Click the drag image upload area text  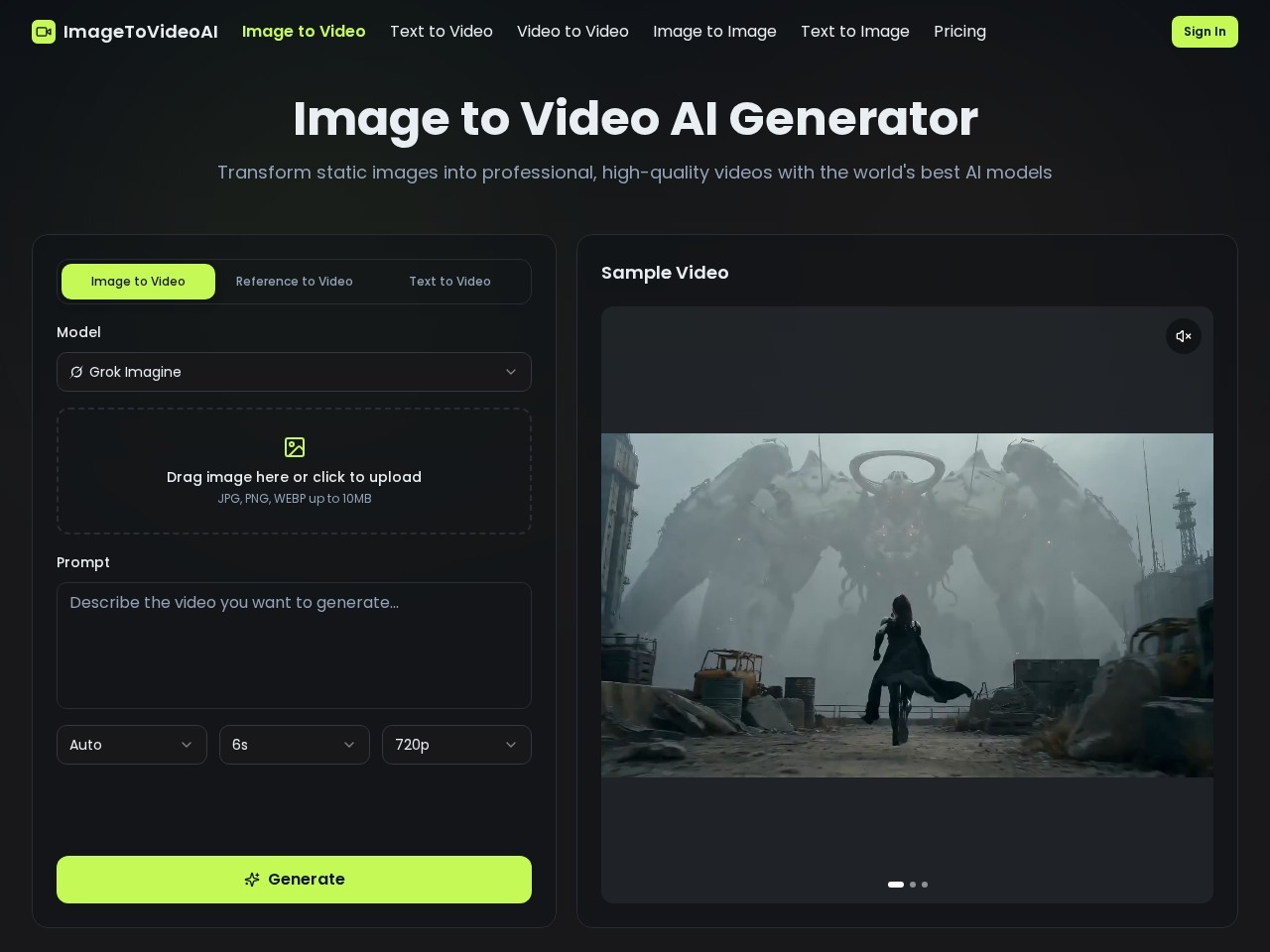[x=294, y=477]
